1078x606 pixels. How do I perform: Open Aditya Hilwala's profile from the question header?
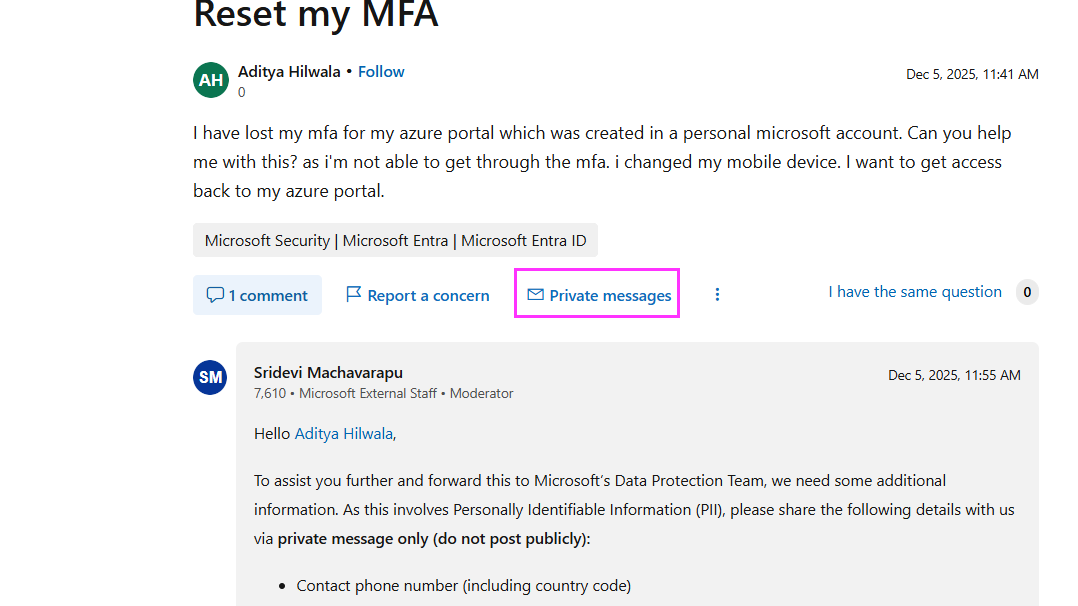pos(289,71)
